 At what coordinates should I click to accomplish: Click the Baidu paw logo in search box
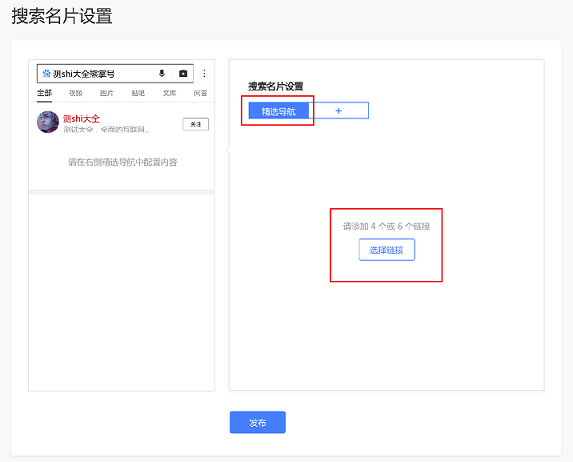point(46,73)
